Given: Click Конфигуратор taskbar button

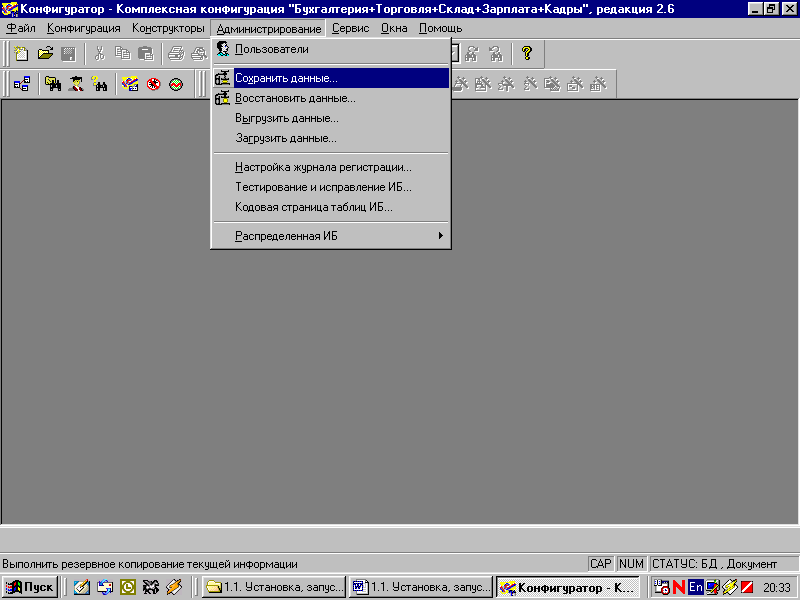Looking at the screenshot, I should click(x=567, y=587).
